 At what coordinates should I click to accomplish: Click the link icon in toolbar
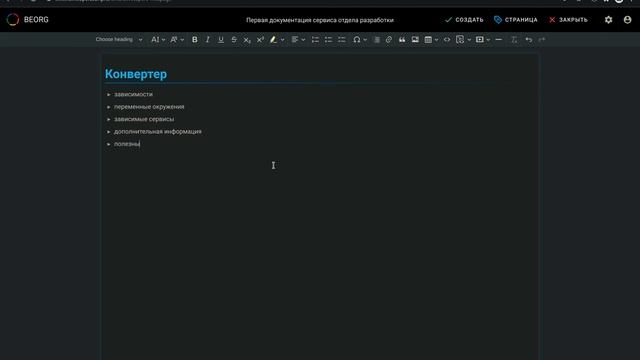(389, 40)
